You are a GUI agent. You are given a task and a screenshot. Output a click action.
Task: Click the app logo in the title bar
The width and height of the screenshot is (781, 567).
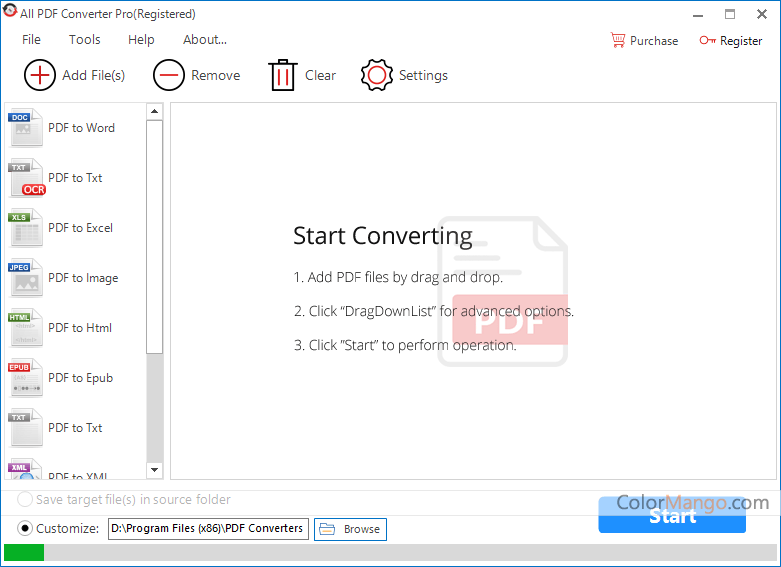[9, 10]
